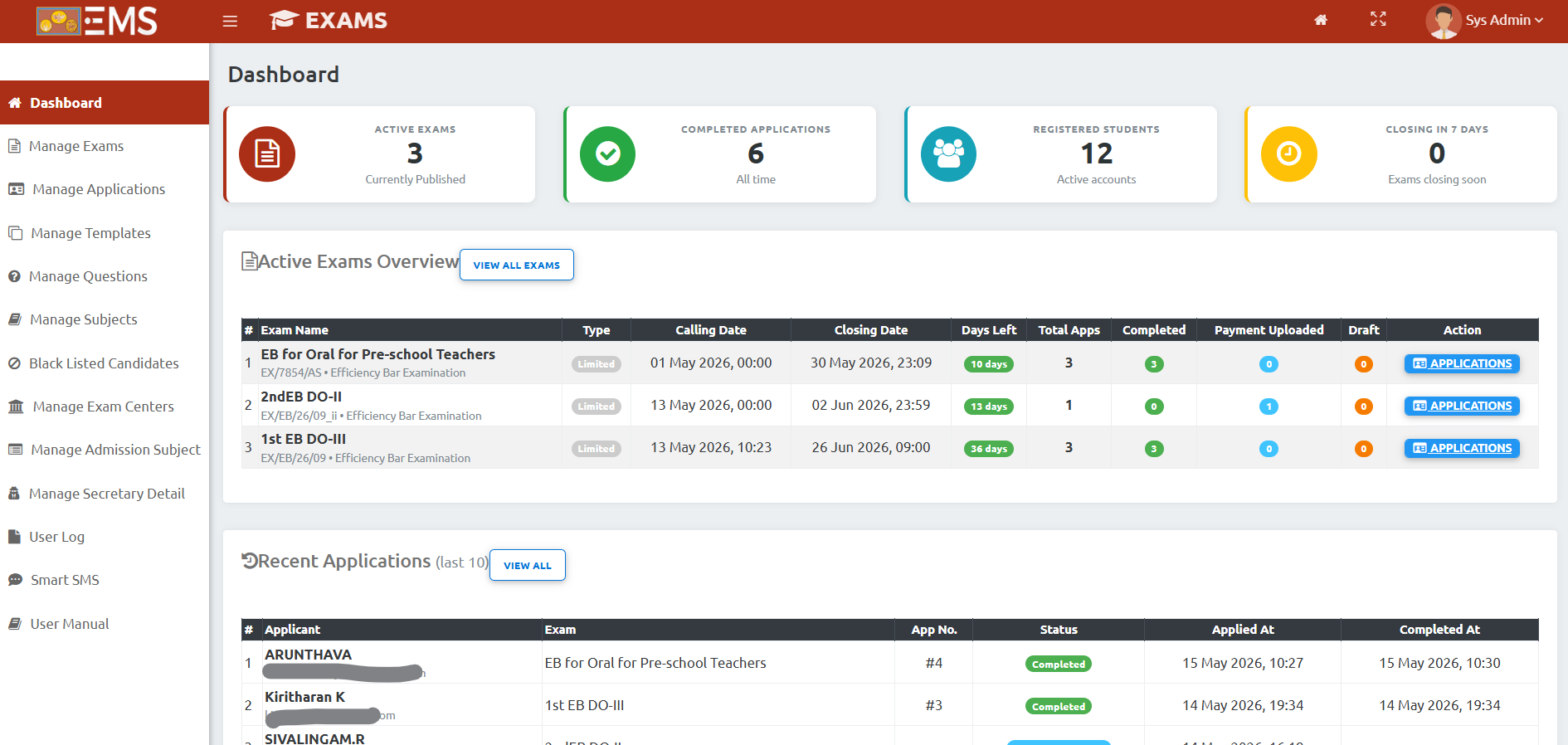
Task: Open APPLICATIONS for EB for Oral Pre-school Teachers
Action: click(1462, 363)
